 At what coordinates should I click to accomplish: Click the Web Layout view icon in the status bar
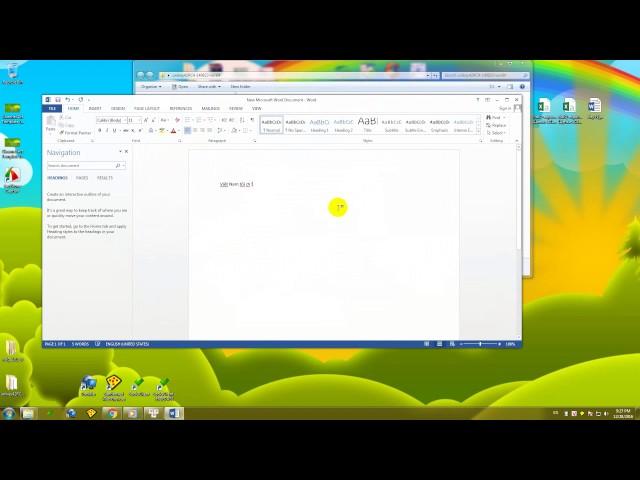tap(452, 344)
